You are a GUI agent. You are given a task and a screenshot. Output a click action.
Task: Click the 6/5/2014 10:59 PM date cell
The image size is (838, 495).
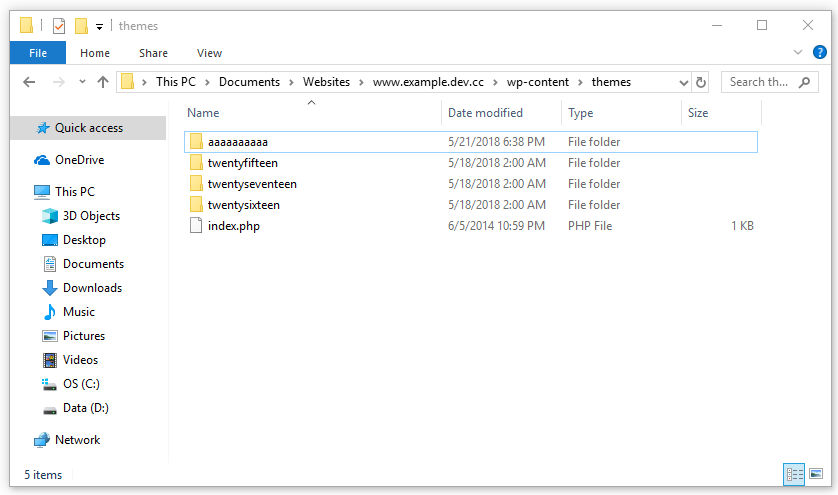pos(496,226)
